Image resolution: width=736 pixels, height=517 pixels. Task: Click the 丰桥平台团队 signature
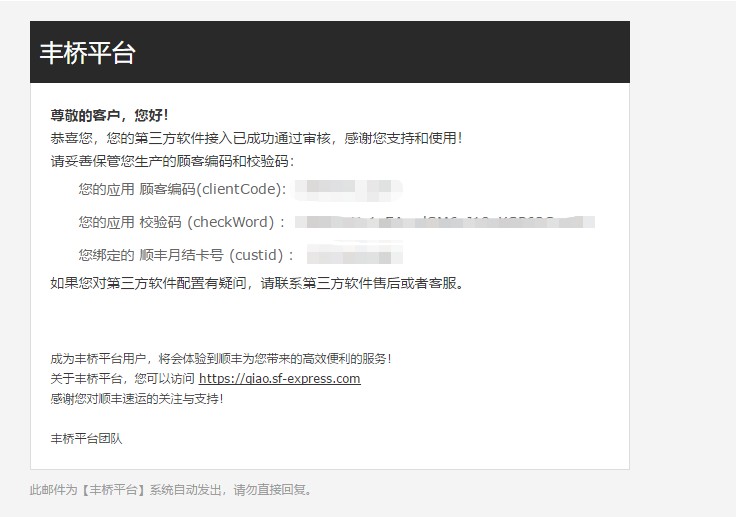[x=86, y=438]
